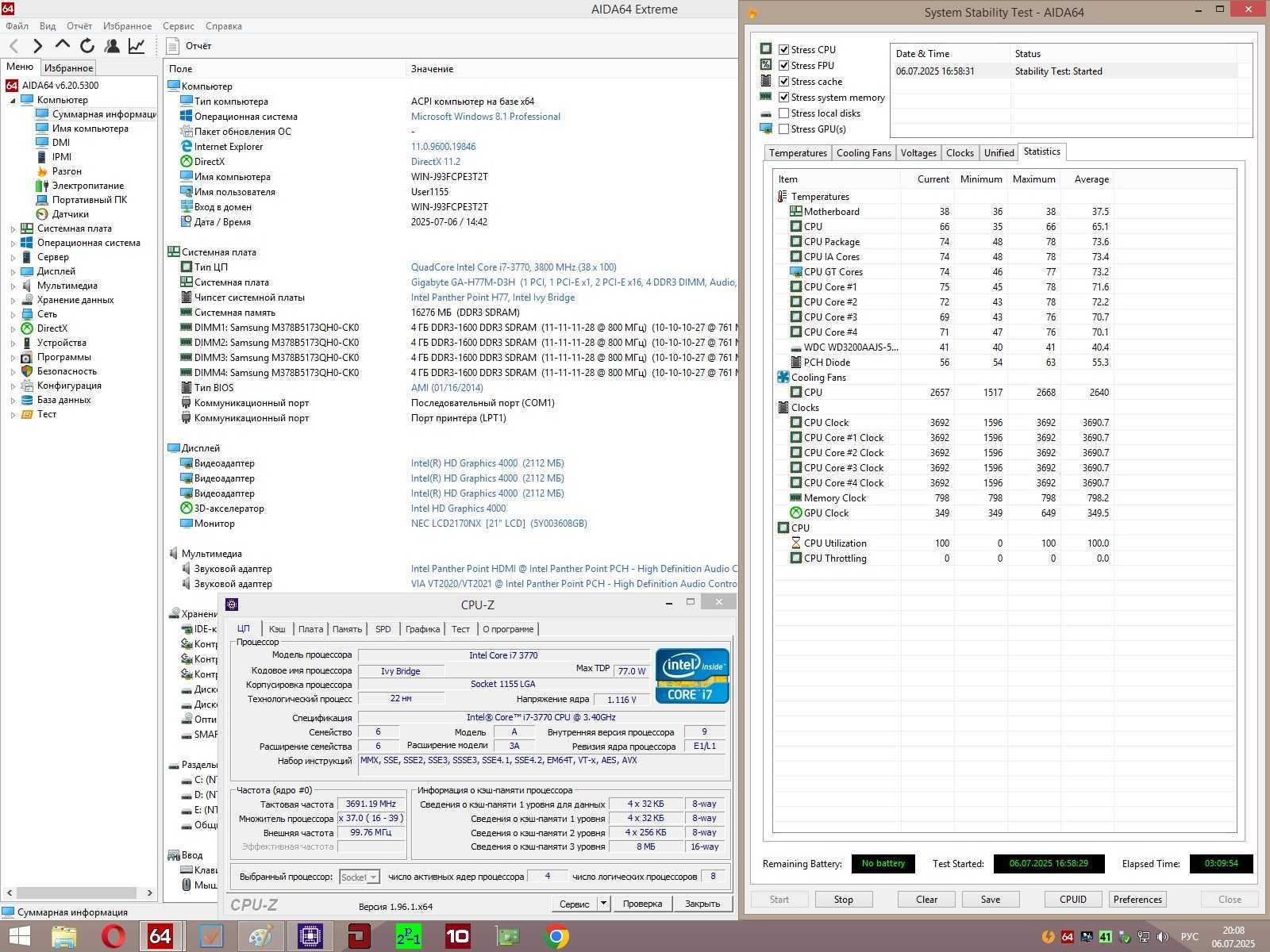This screenshot has width=1270, height=952.
Task: Click the AIDA64 tray icon
Action: 1068,937
